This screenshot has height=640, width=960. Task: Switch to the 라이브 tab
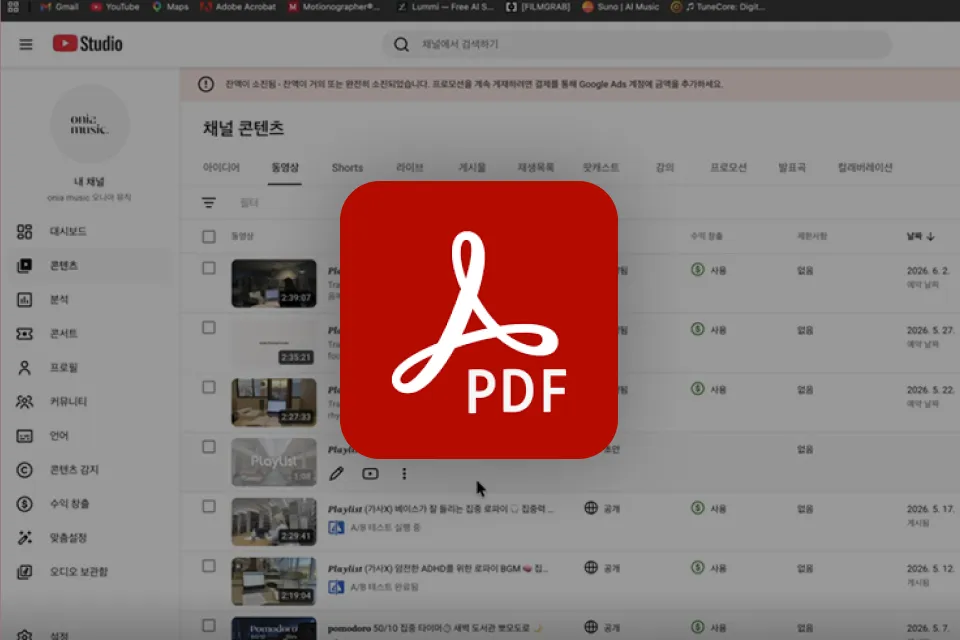pos(410,167)
